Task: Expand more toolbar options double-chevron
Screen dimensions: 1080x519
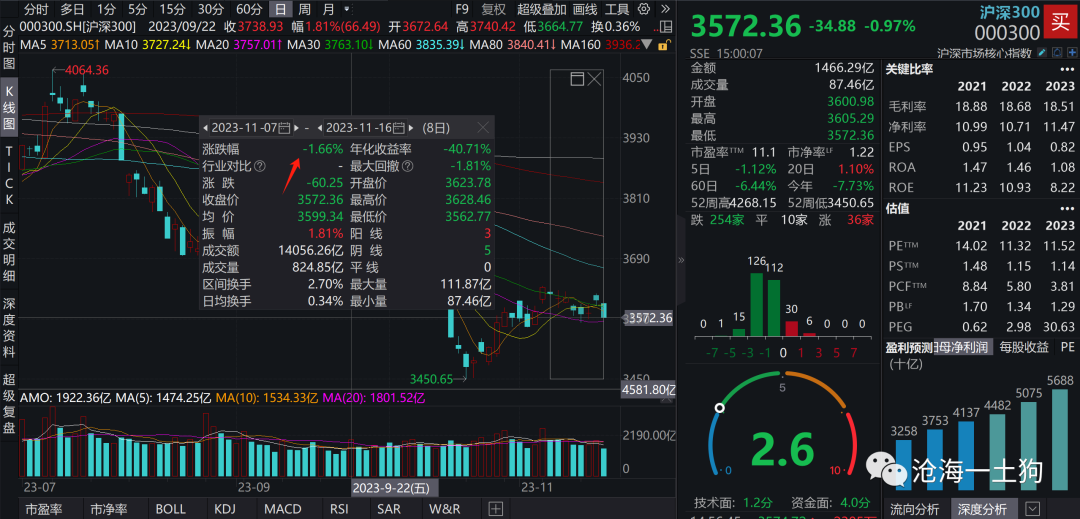Action: click(665, 9)
